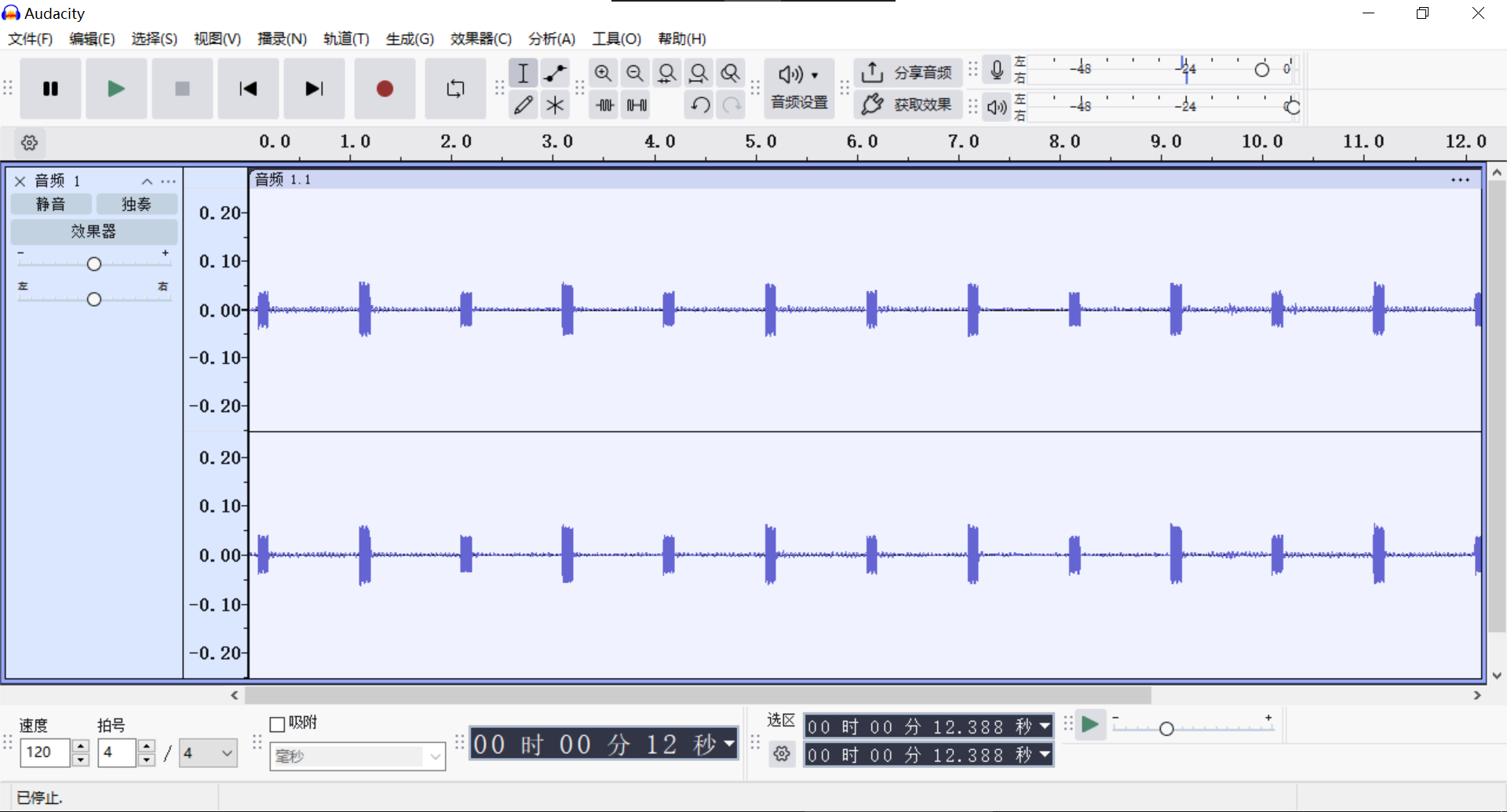
Task: Click the silence audio selection icon
Action: click(x=637, y=104)
